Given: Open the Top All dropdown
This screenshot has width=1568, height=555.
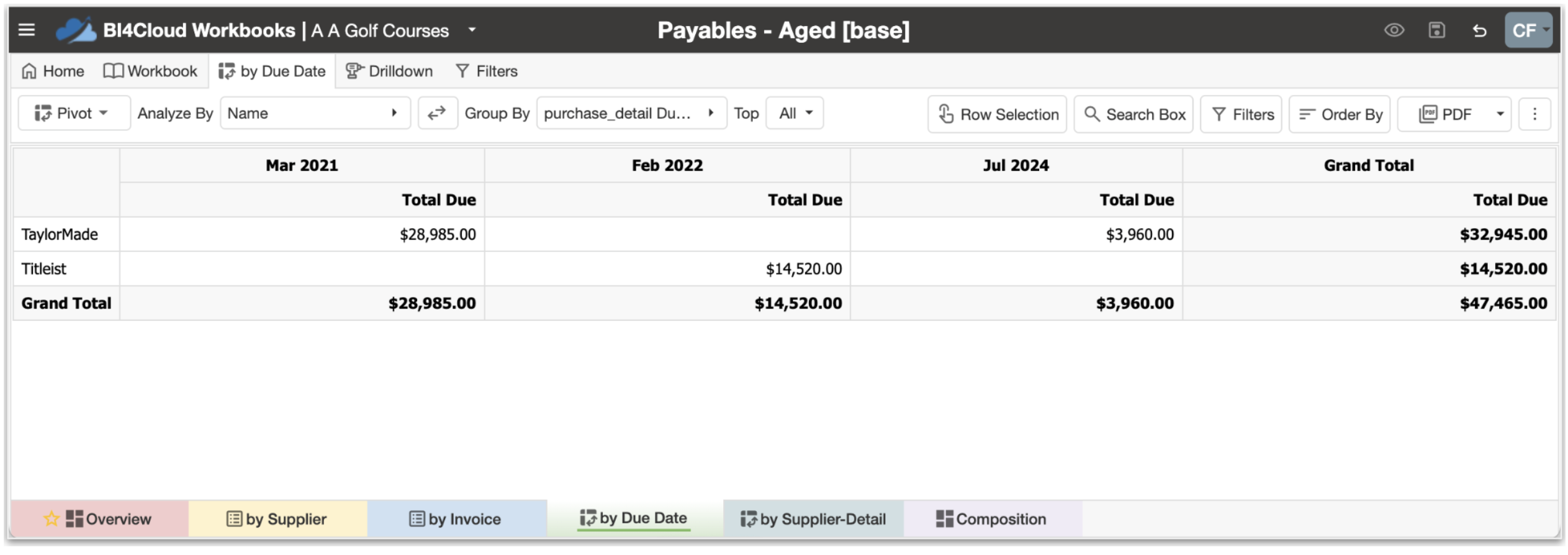Looking at the screenshot, I should tap(795, 113).
